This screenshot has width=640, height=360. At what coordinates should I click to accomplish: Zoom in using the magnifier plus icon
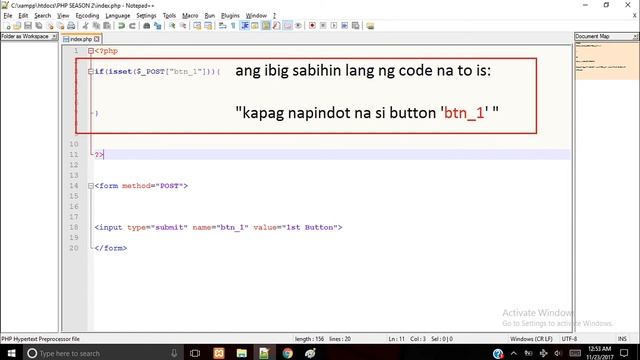click(172, 26)
